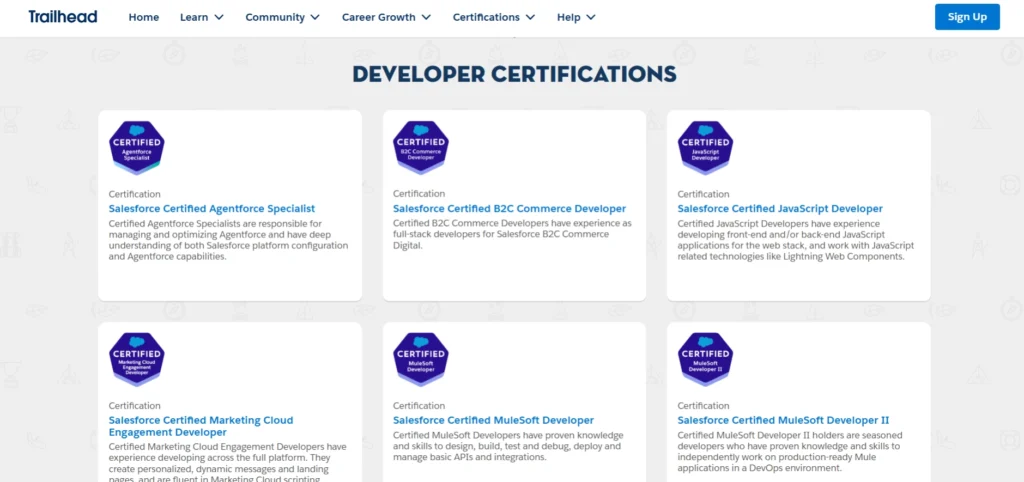Click the JavaScript Developer description text

795,240
